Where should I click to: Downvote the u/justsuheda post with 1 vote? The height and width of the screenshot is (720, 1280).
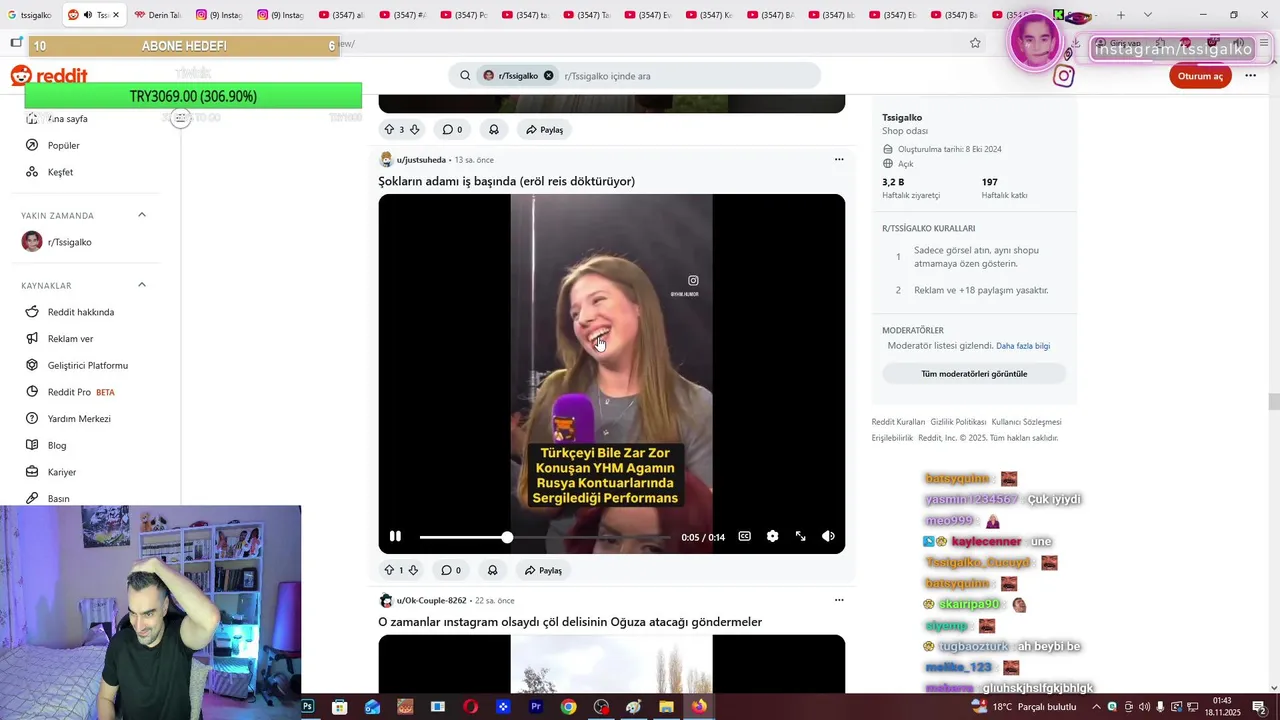[413, 570]
